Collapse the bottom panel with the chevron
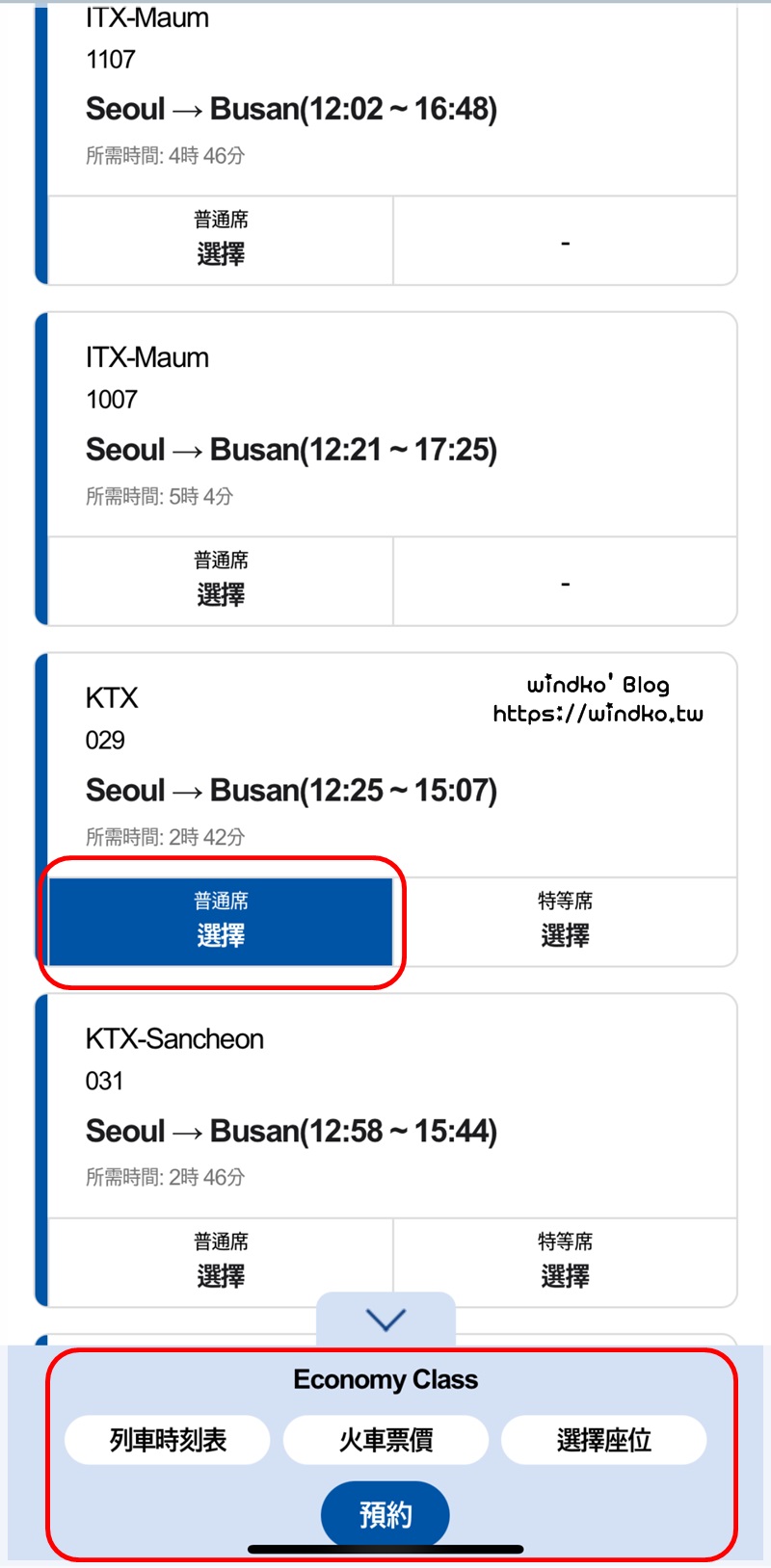771x1568 pixels. 385,1319
